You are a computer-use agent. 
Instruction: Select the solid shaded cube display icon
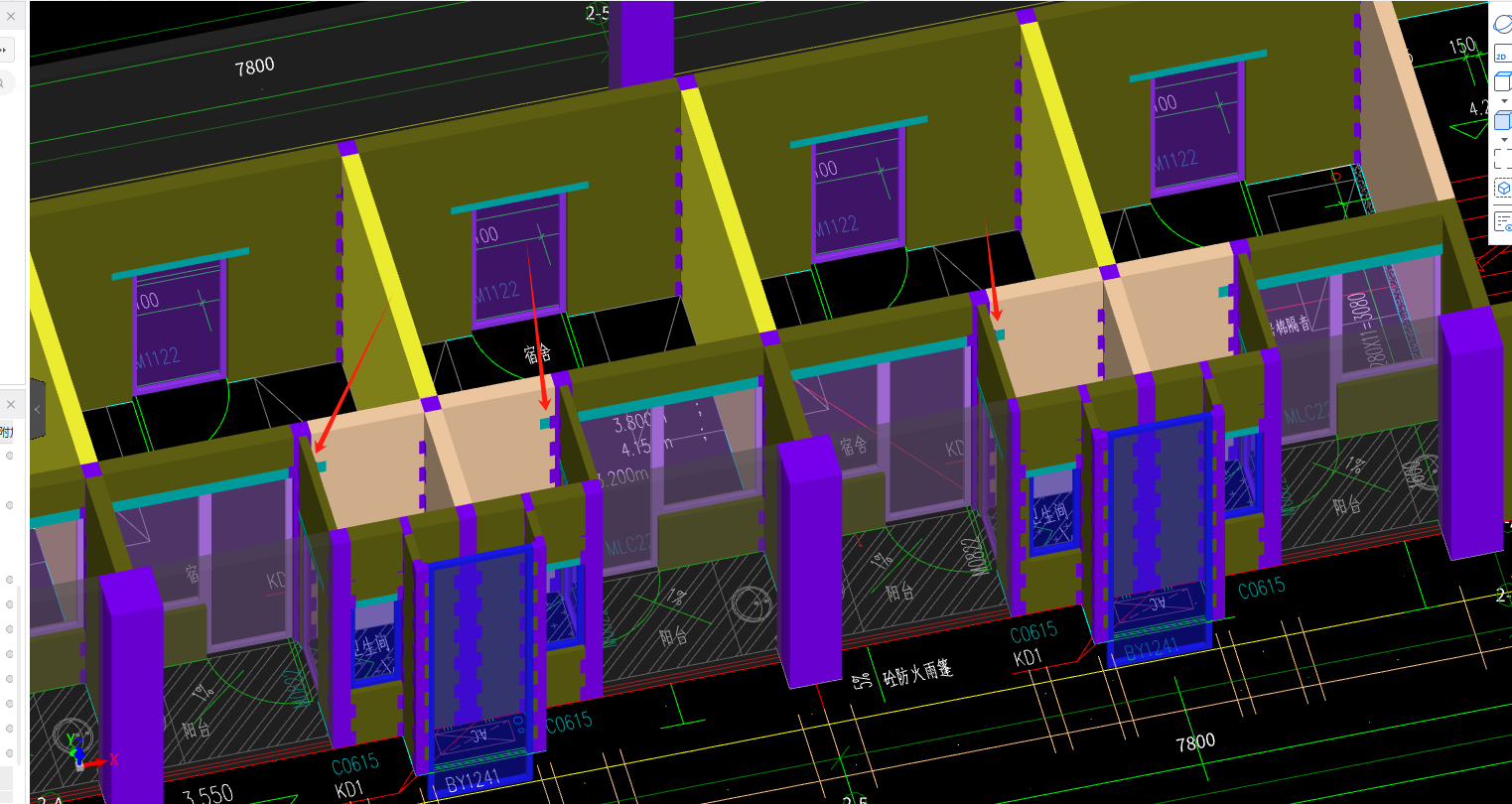(x=1502, y=121)
